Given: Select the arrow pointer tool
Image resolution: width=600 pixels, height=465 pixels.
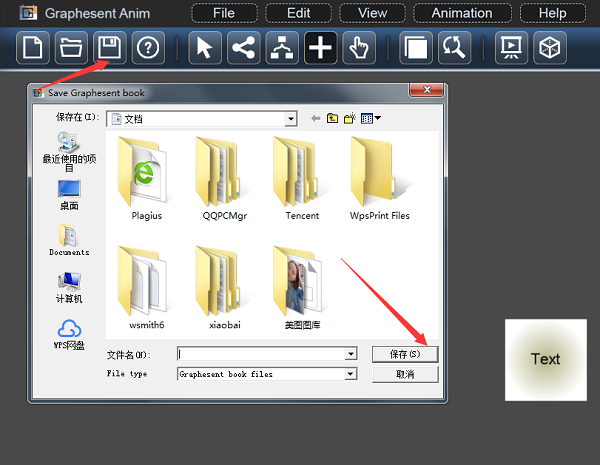Looking at the screenshot, I should 205,48.
